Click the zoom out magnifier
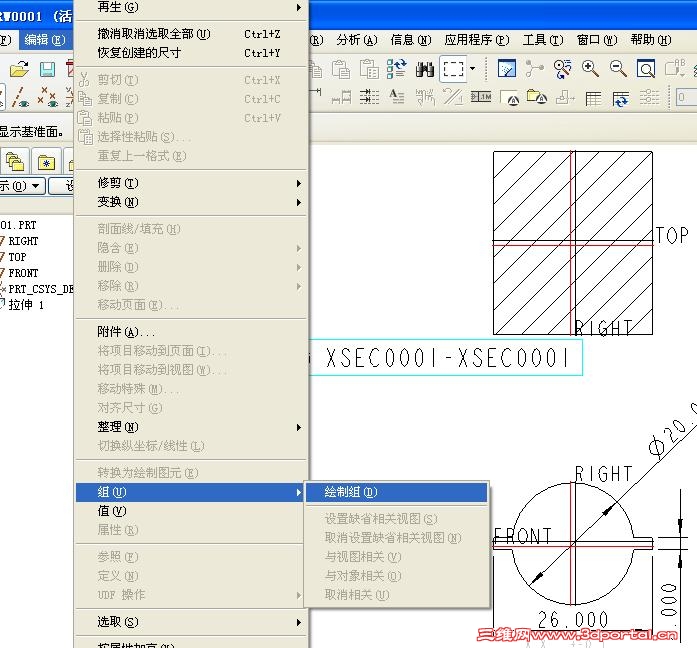This screenshot has width=697, height=648. pyautogui.click(x=618, y=69)
